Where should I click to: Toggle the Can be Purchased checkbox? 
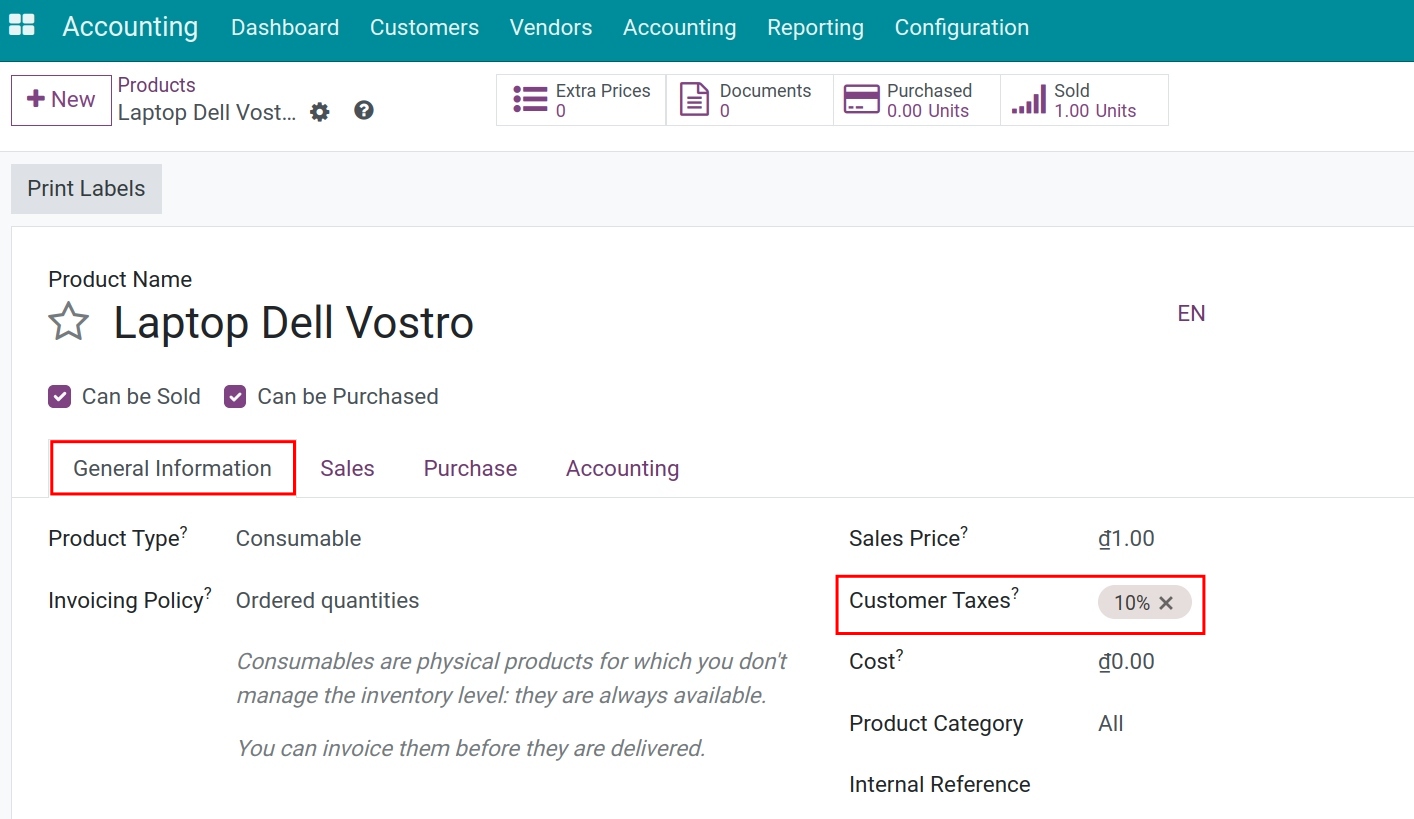(235, 397)
